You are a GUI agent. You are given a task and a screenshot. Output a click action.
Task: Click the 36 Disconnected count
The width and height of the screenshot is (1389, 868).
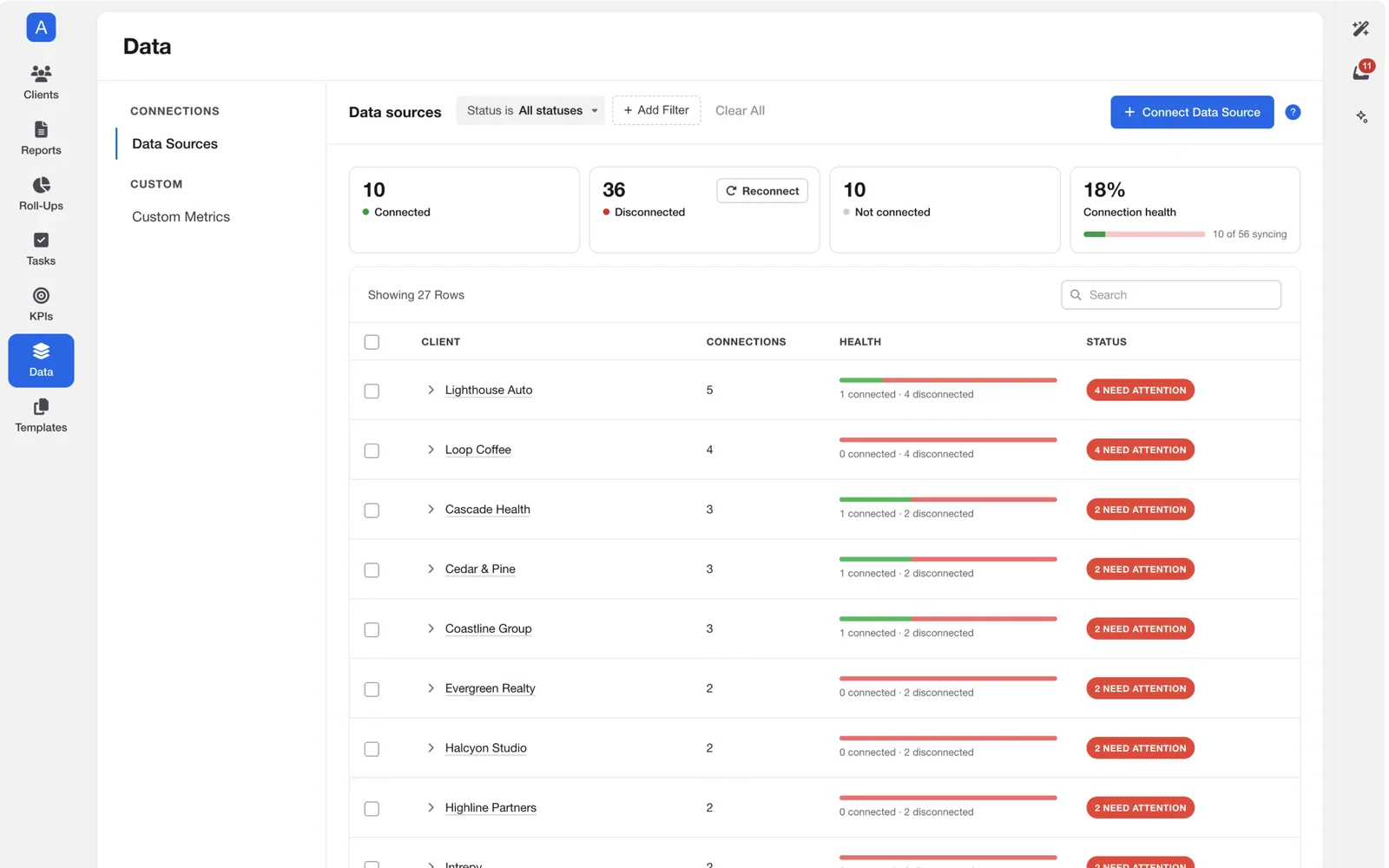(x=614, y=190)
